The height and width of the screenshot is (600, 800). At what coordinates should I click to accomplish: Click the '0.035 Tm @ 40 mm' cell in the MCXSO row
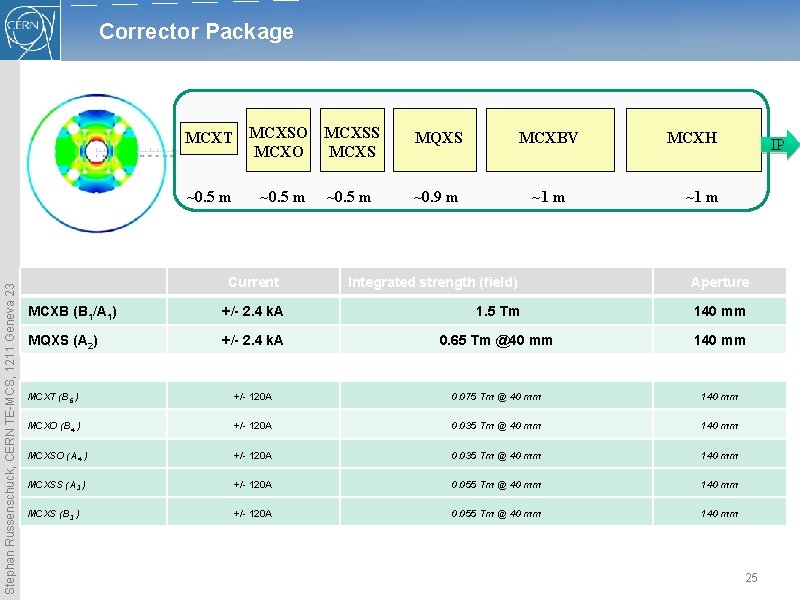496,455
